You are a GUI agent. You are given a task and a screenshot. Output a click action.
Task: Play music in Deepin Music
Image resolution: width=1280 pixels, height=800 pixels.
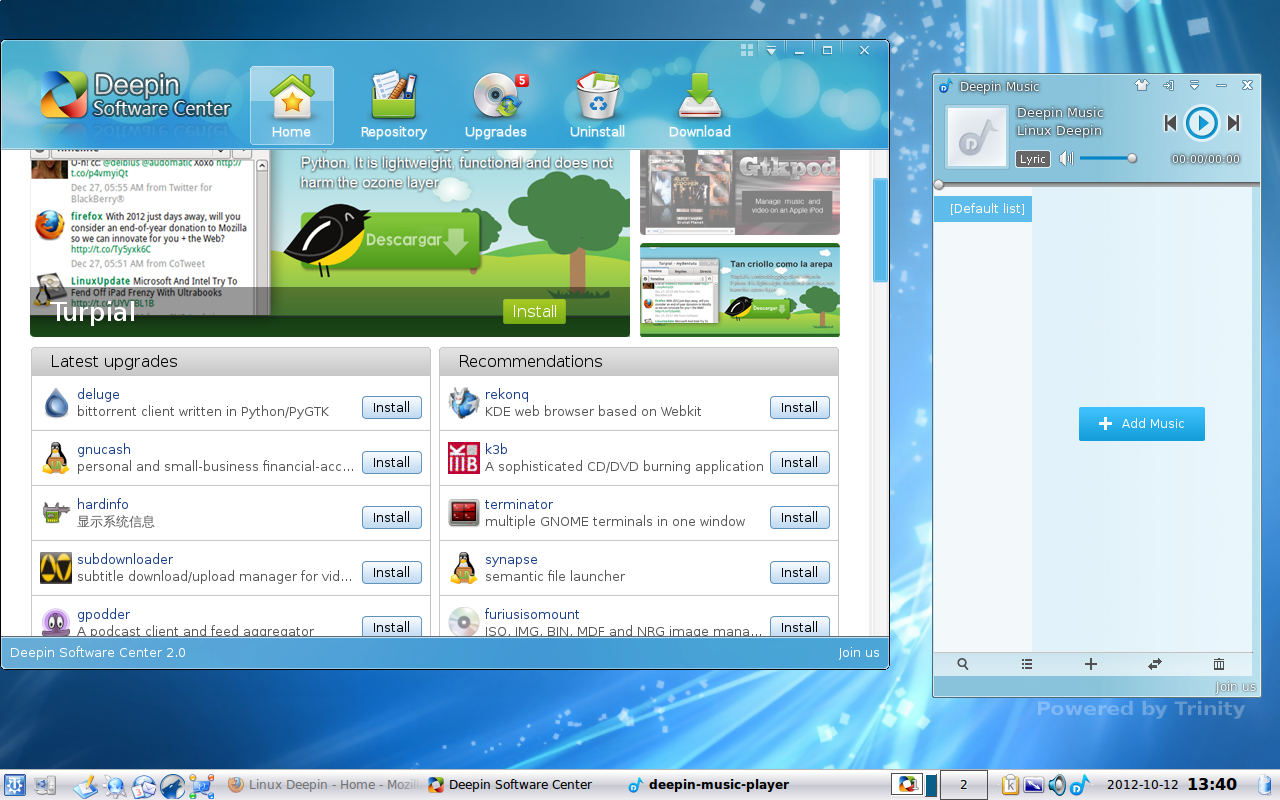coord(1201,123)
